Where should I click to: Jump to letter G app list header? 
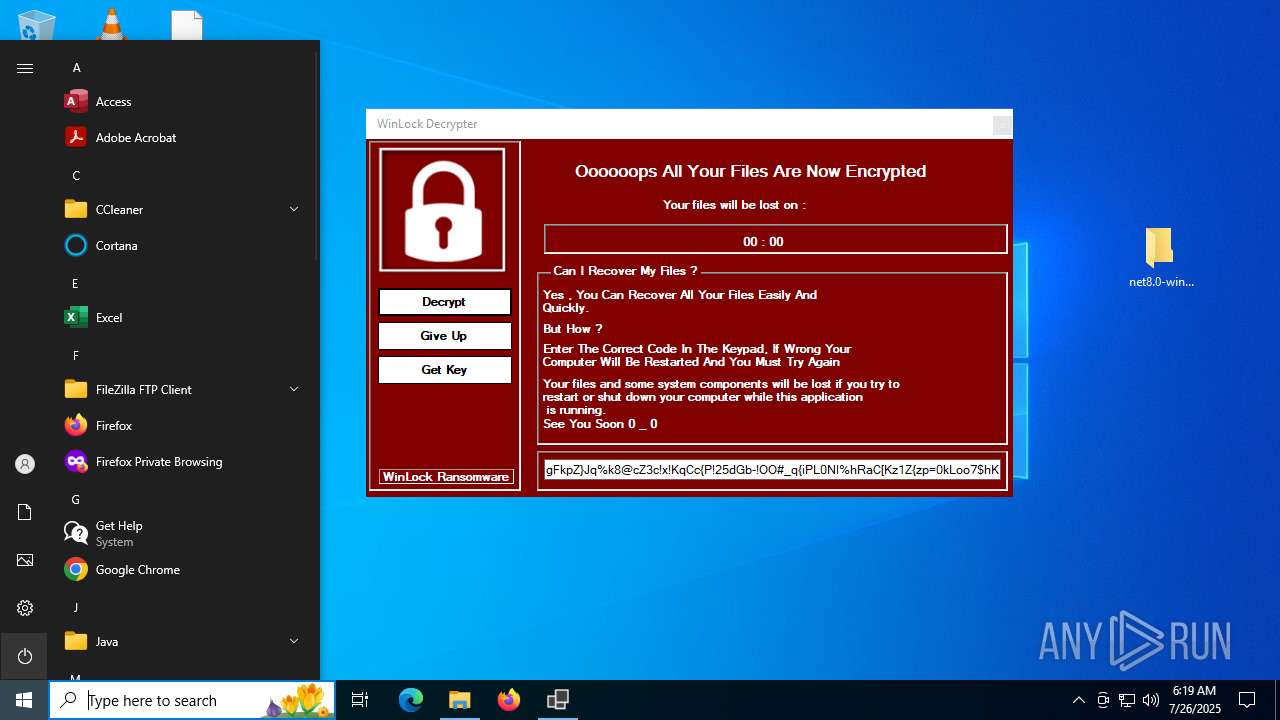76,500
